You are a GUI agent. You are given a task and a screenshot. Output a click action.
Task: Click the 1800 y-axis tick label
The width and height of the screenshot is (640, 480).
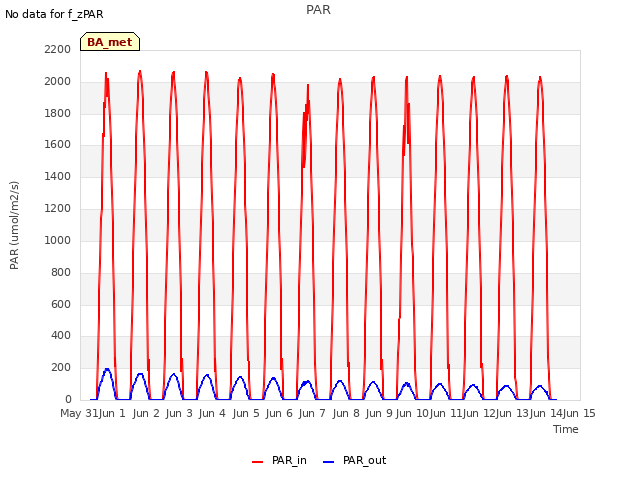point(58,113)
